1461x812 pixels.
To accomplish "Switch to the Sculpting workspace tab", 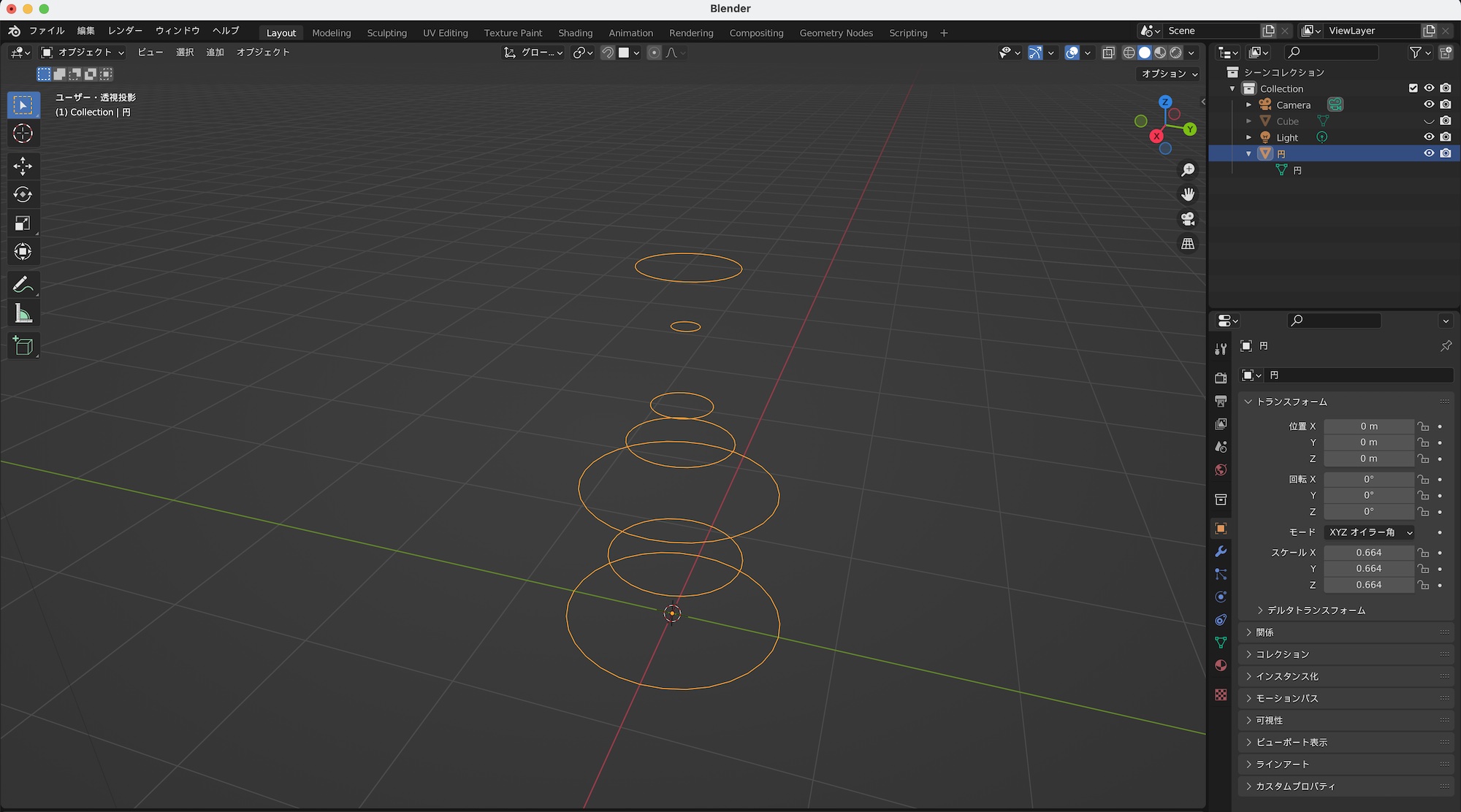I will coord(386,33).
